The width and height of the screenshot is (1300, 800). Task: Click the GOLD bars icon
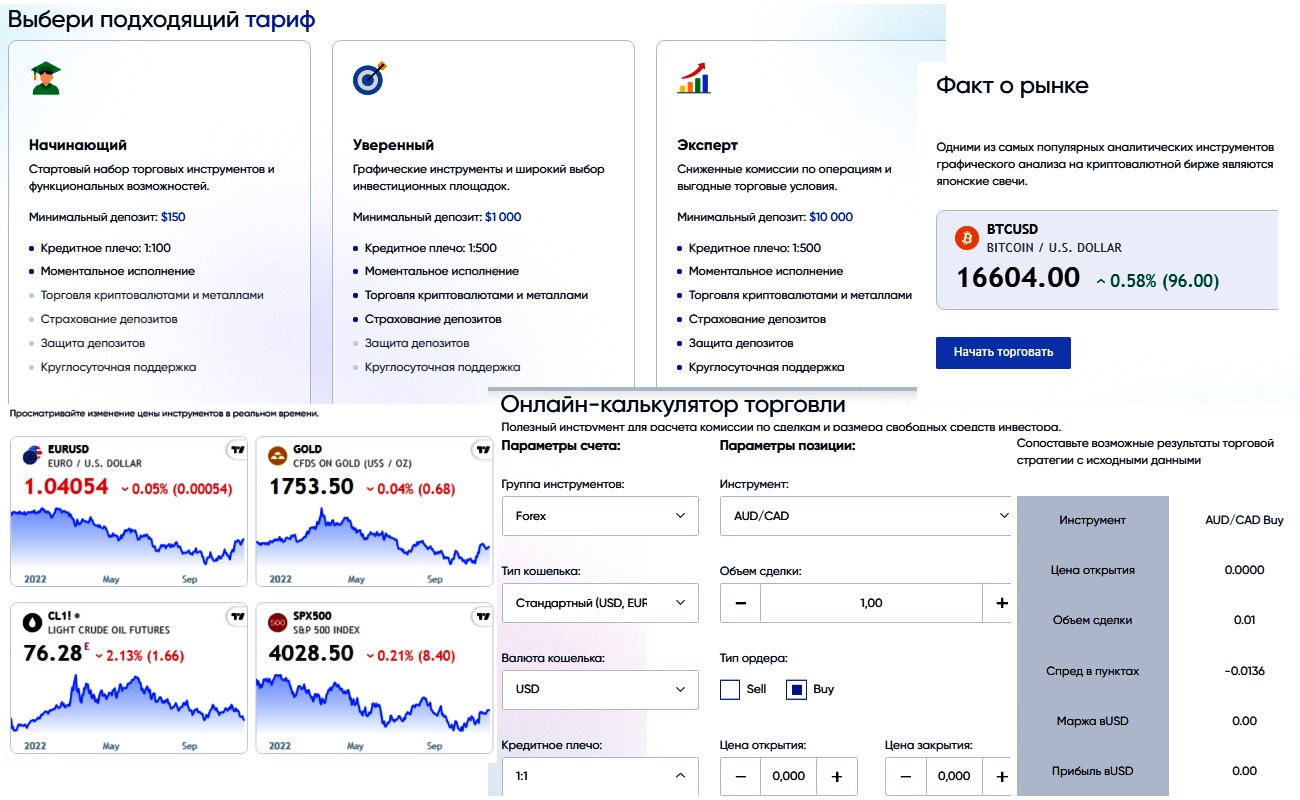click(x=277, y=455)
